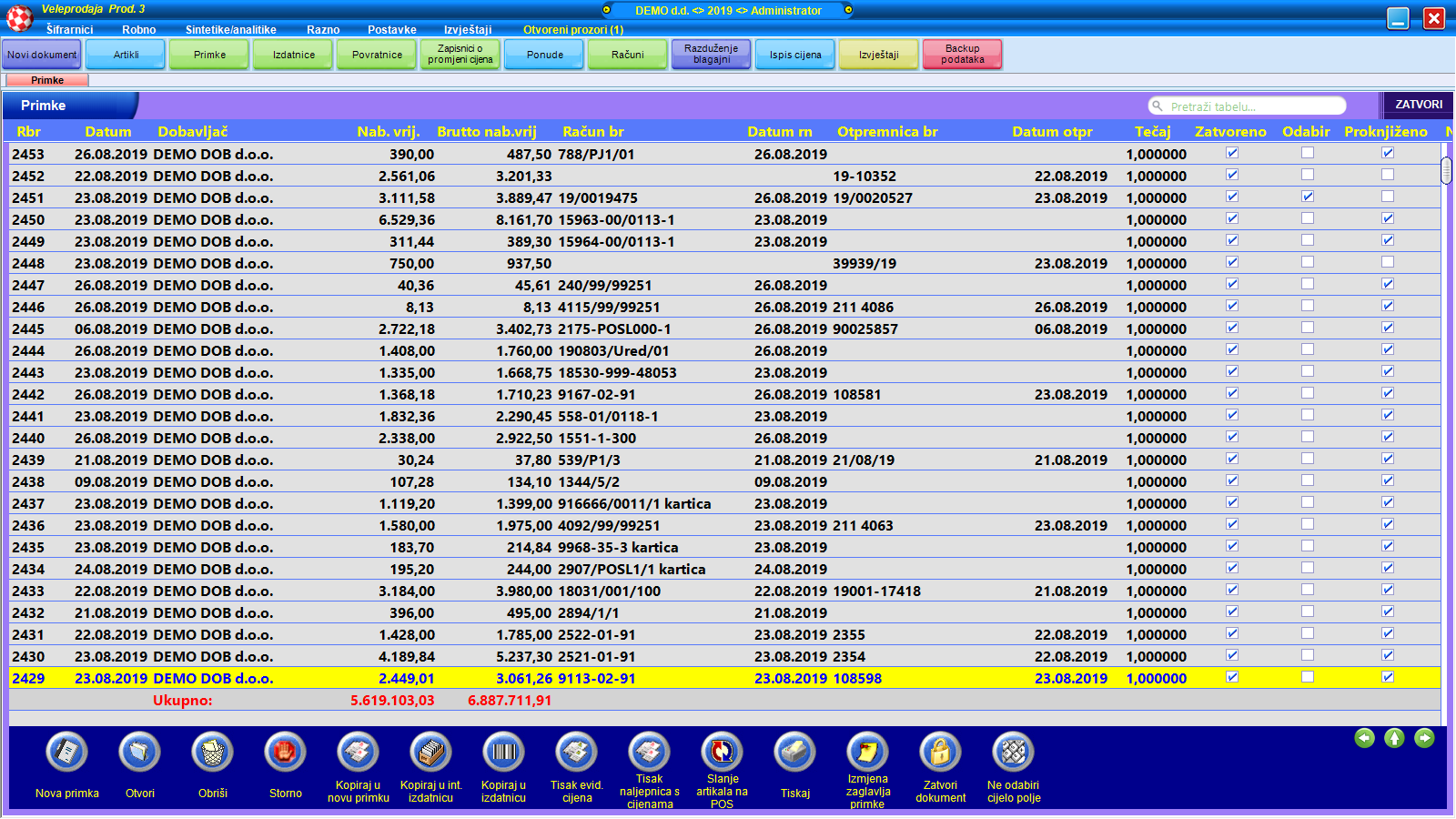
Task: Open the Šifrarnici menu
Action: coord(69,30)
